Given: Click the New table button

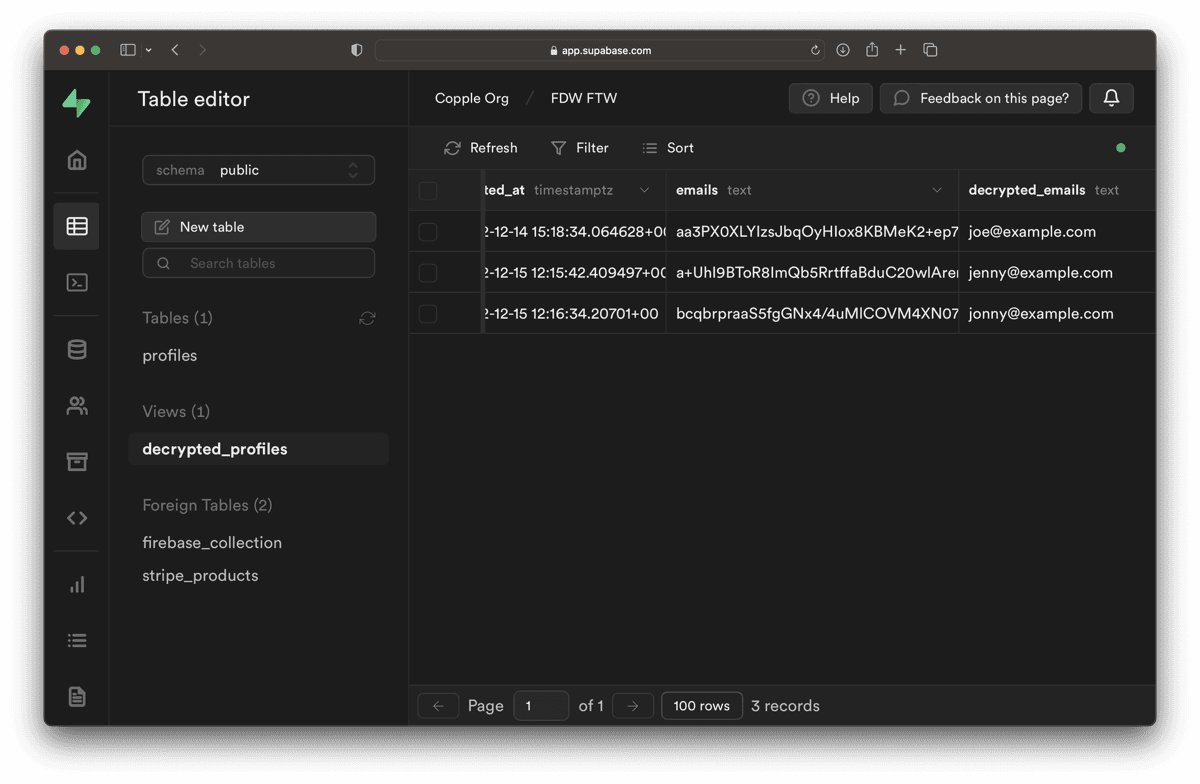Looking at the screenshot, I should click(x=258, y=227).
